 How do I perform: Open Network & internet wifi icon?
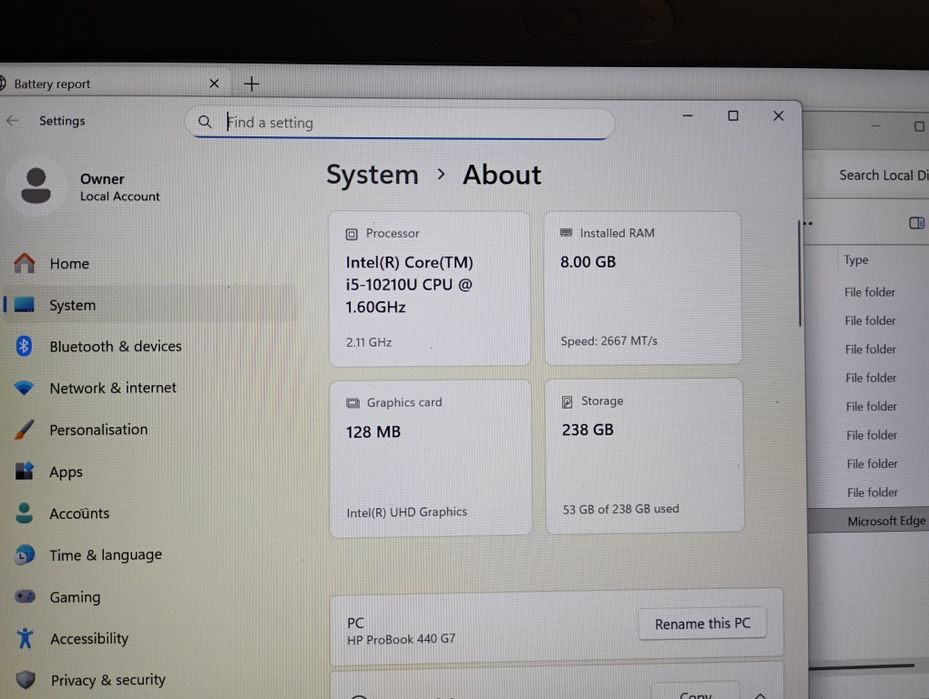click(x=24, y=388)
